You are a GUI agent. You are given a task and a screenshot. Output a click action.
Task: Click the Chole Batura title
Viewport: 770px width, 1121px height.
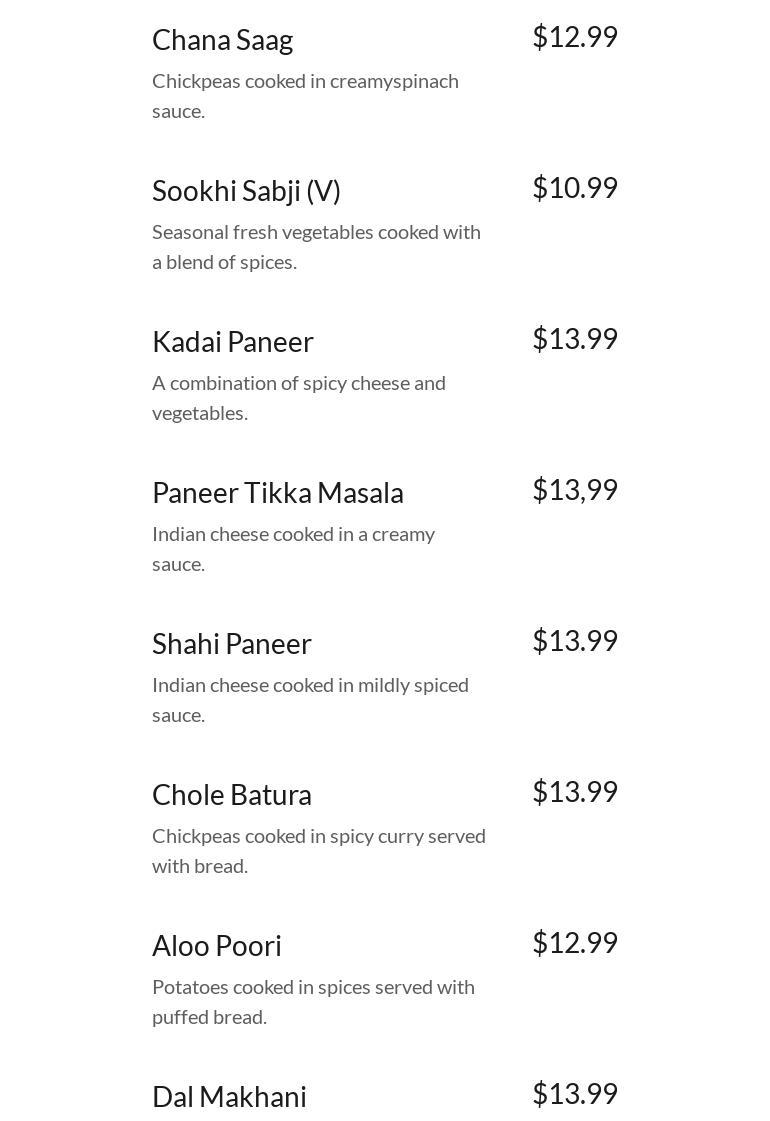point(232,794)
